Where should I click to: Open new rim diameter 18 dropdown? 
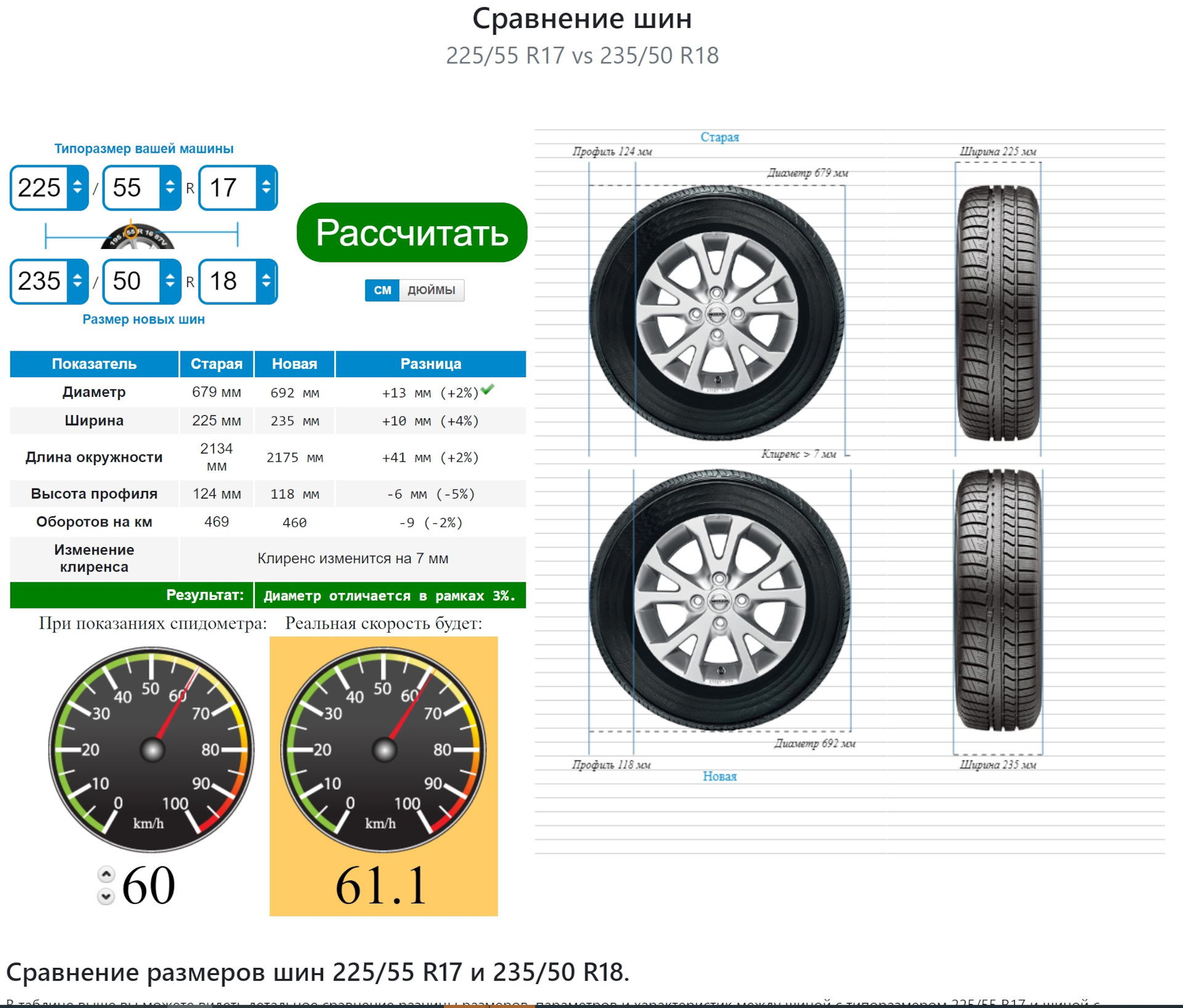[x=266, y=281]
